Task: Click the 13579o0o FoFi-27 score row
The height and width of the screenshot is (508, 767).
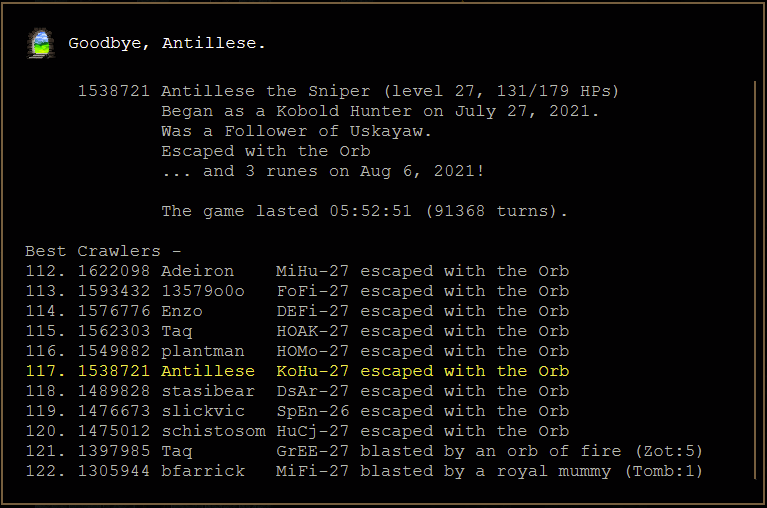Action: [297, 291]
